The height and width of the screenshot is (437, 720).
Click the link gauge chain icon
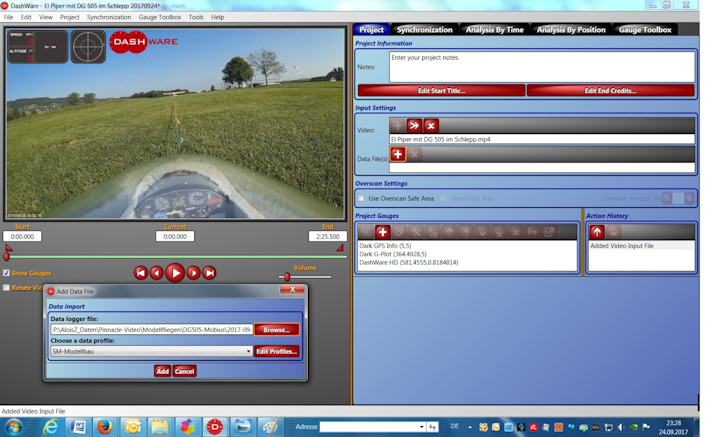[x=399, y=232]
